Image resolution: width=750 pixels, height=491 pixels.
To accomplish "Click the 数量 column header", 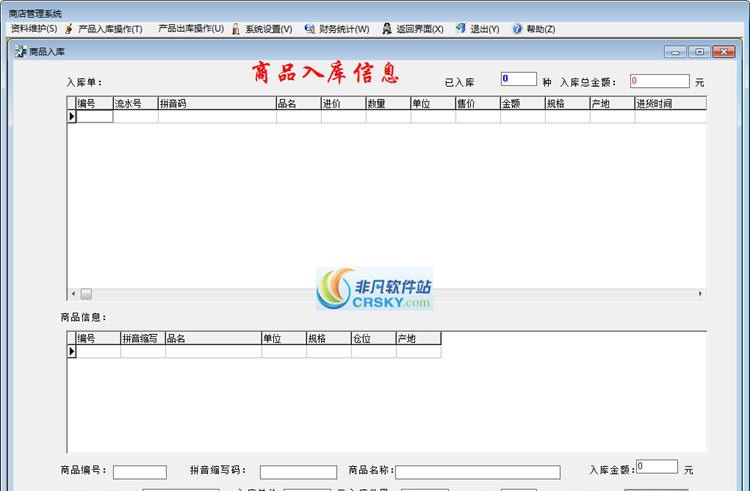I will click(388, 103).
